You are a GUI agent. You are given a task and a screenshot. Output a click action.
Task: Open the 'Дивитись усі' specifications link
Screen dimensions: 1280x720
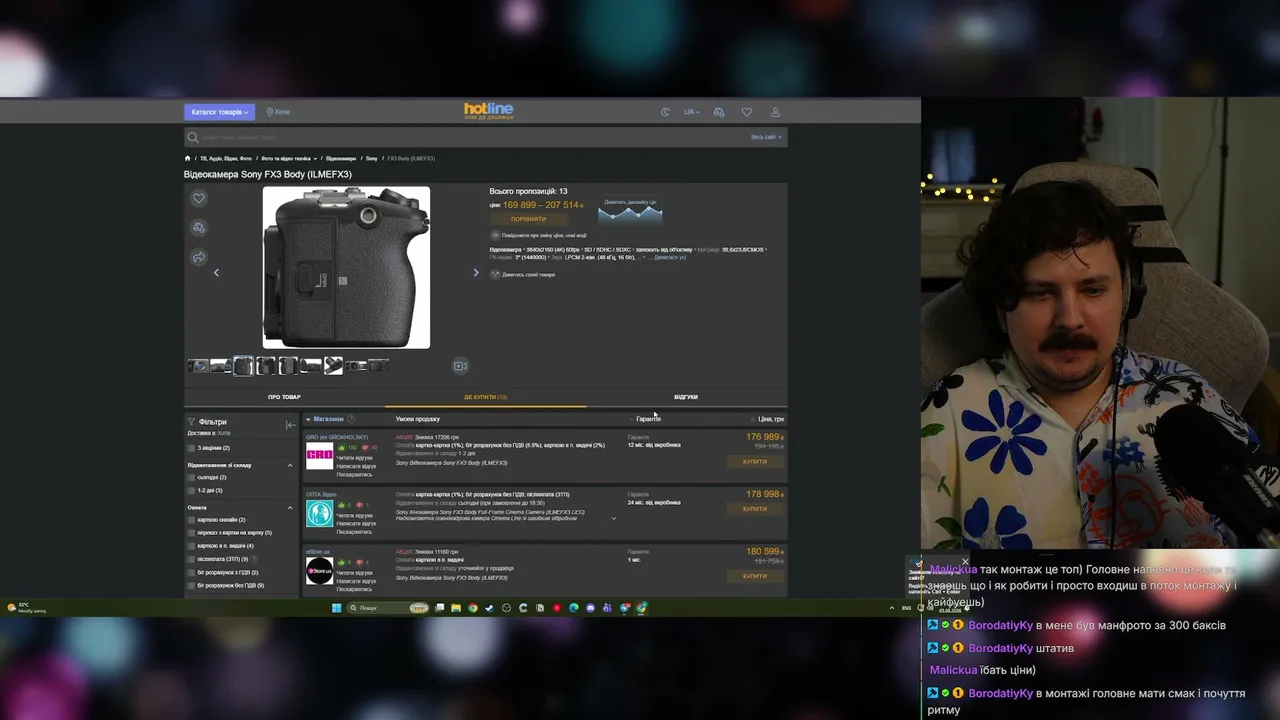pyautogui.click(x=670, y=257)
